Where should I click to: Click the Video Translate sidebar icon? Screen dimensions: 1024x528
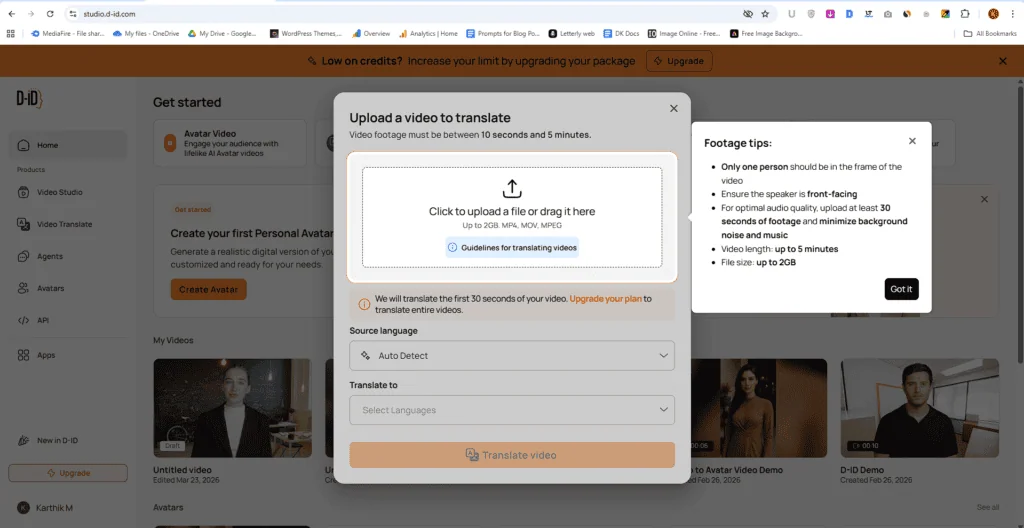point(24,224)
